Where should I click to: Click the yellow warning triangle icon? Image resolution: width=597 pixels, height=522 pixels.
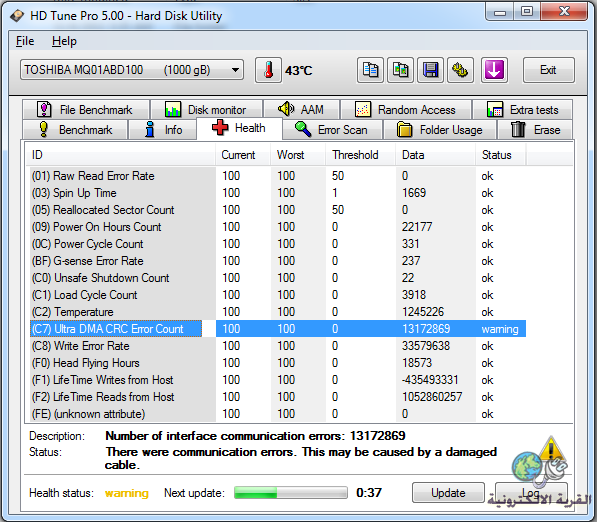tap(551, 449)
